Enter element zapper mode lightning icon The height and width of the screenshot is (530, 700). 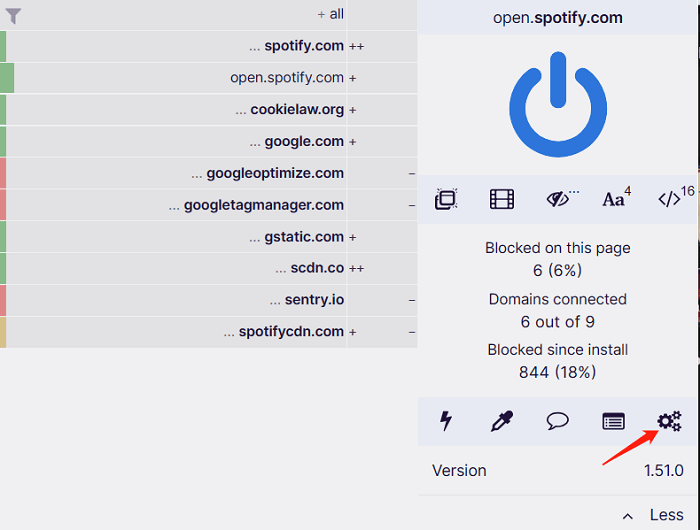[446, 421]
